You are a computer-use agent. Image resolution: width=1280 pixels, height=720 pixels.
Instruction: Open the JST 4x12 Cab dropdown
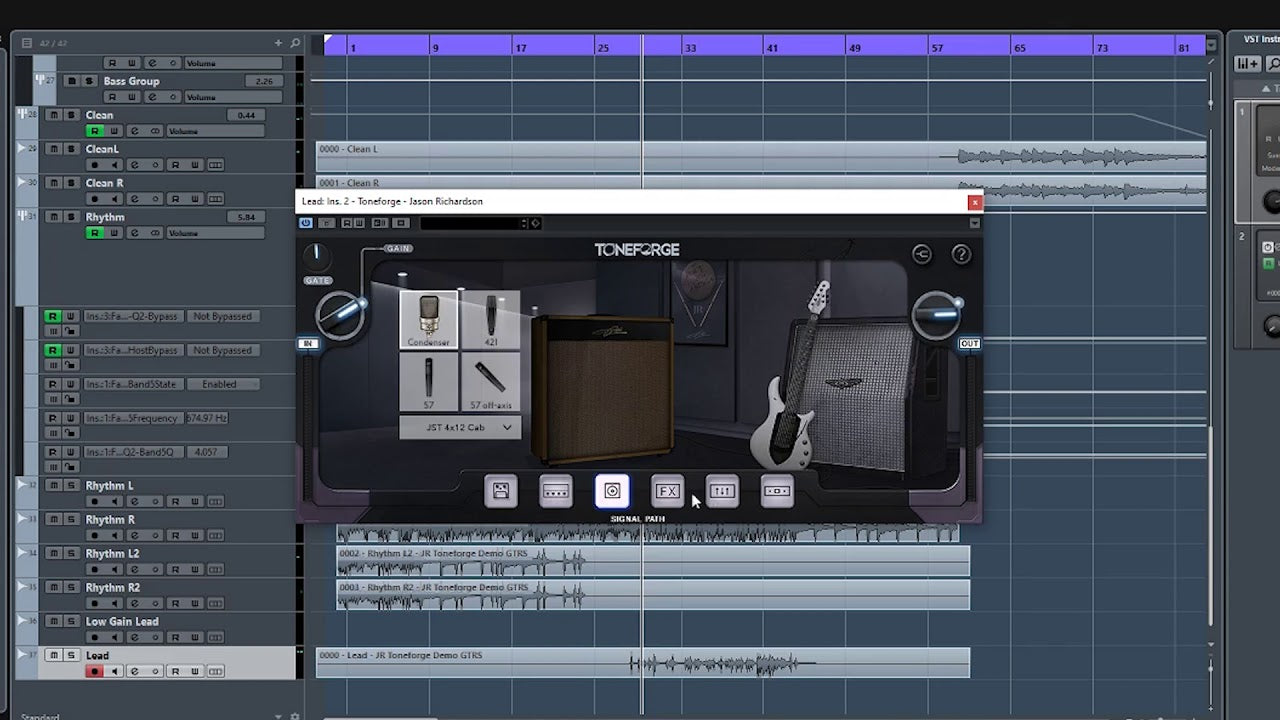coord(460,427)
